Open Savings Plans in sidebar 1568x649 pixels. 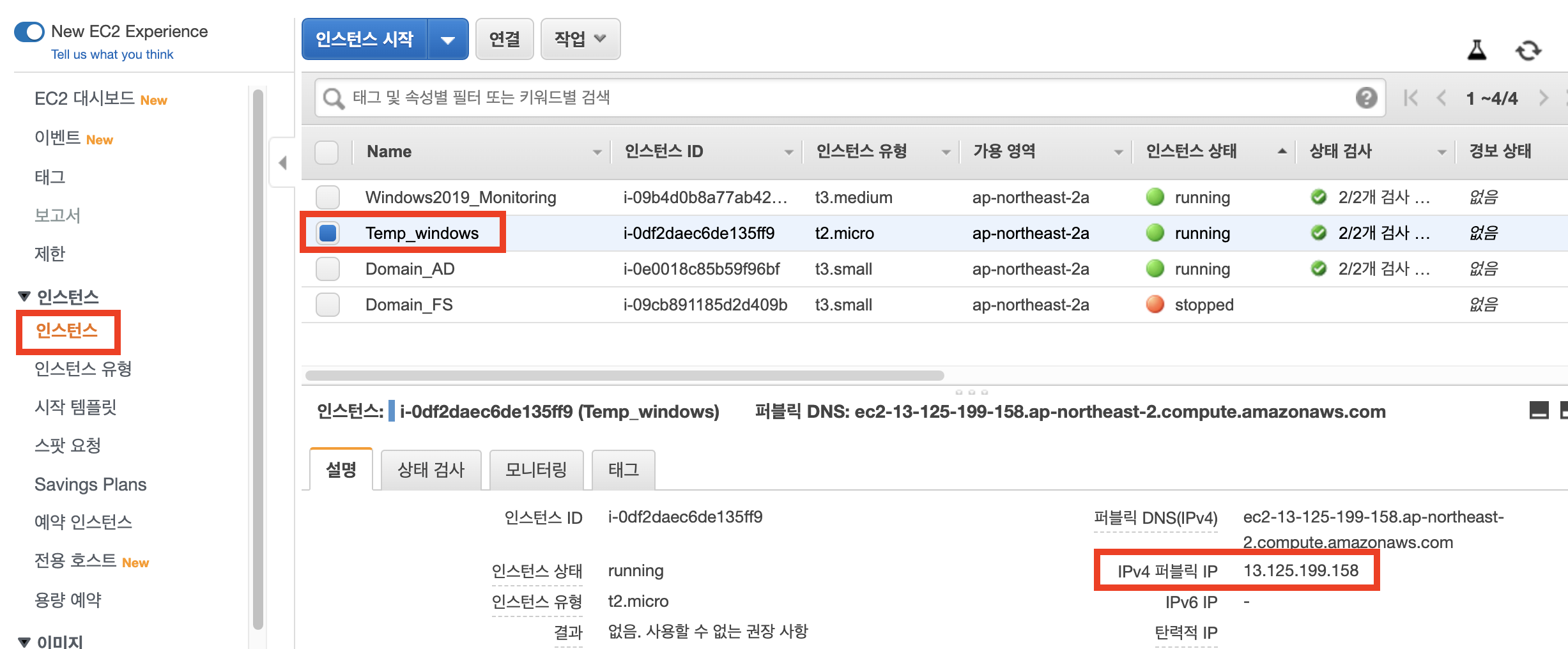[90, 484]
